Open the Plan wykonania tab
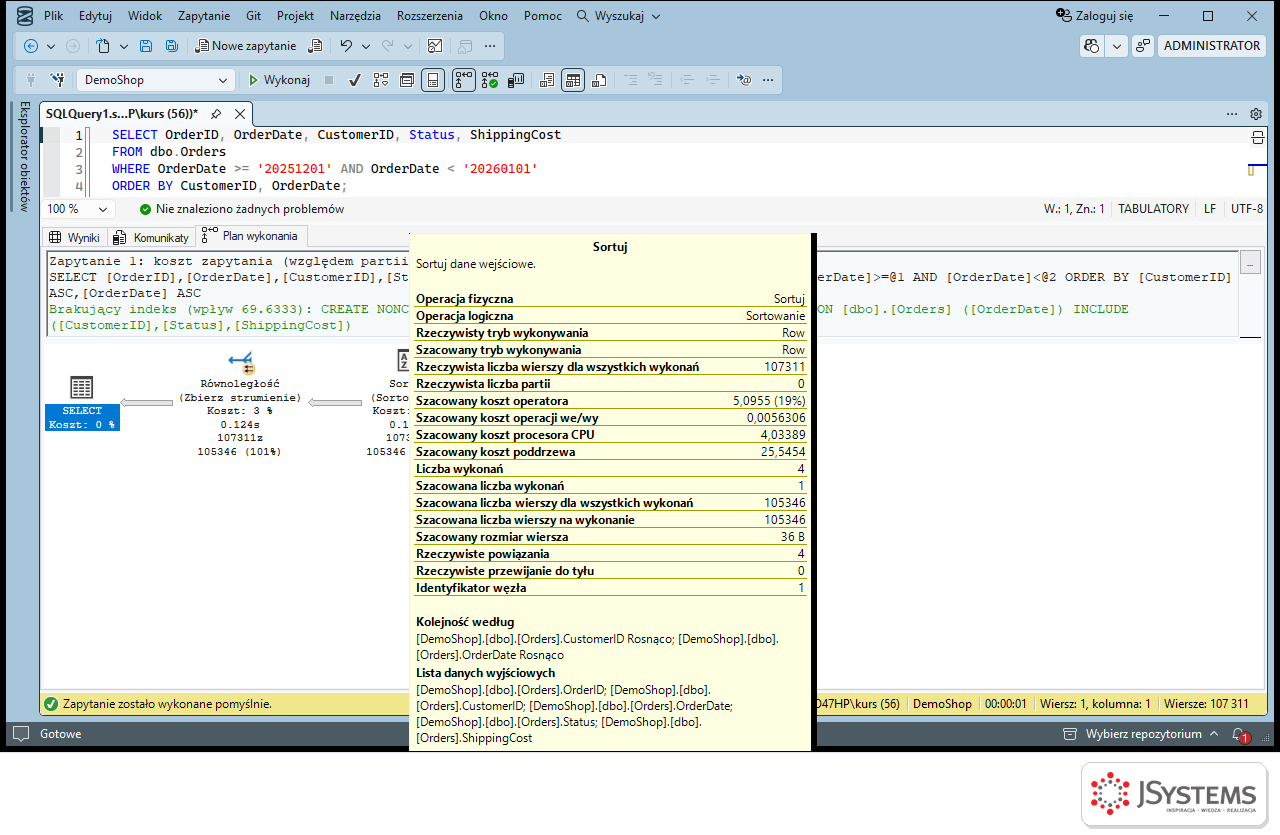1280x835 pixels. [249, 236]
